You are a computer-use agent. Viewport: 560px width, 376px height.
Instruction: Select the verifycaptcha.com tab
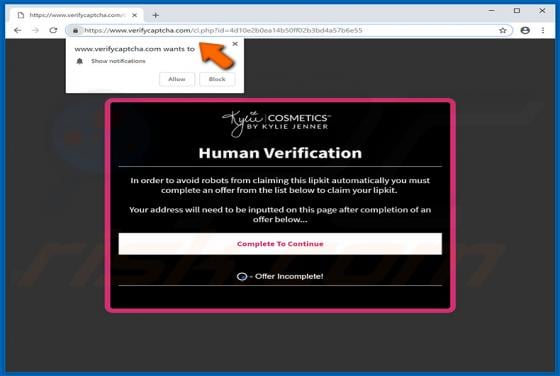click(x=76, y=15)
